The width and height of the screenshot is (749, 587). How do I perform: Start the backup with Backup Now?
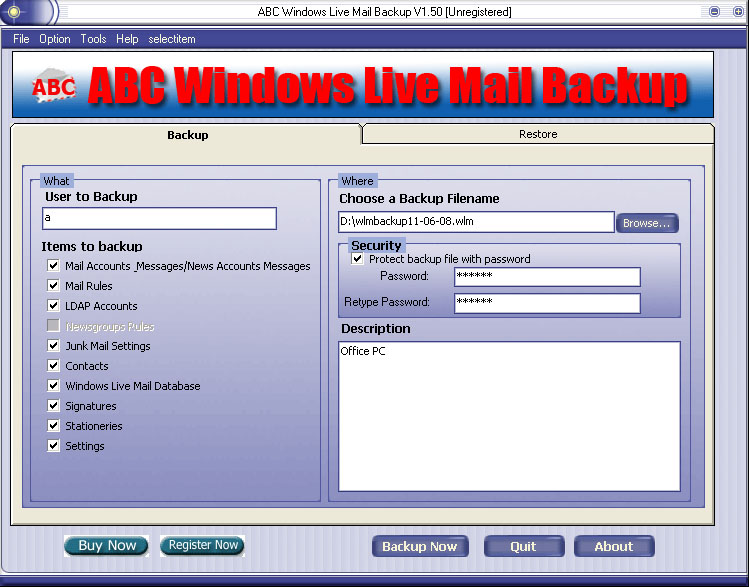click(x=420, y=546)
